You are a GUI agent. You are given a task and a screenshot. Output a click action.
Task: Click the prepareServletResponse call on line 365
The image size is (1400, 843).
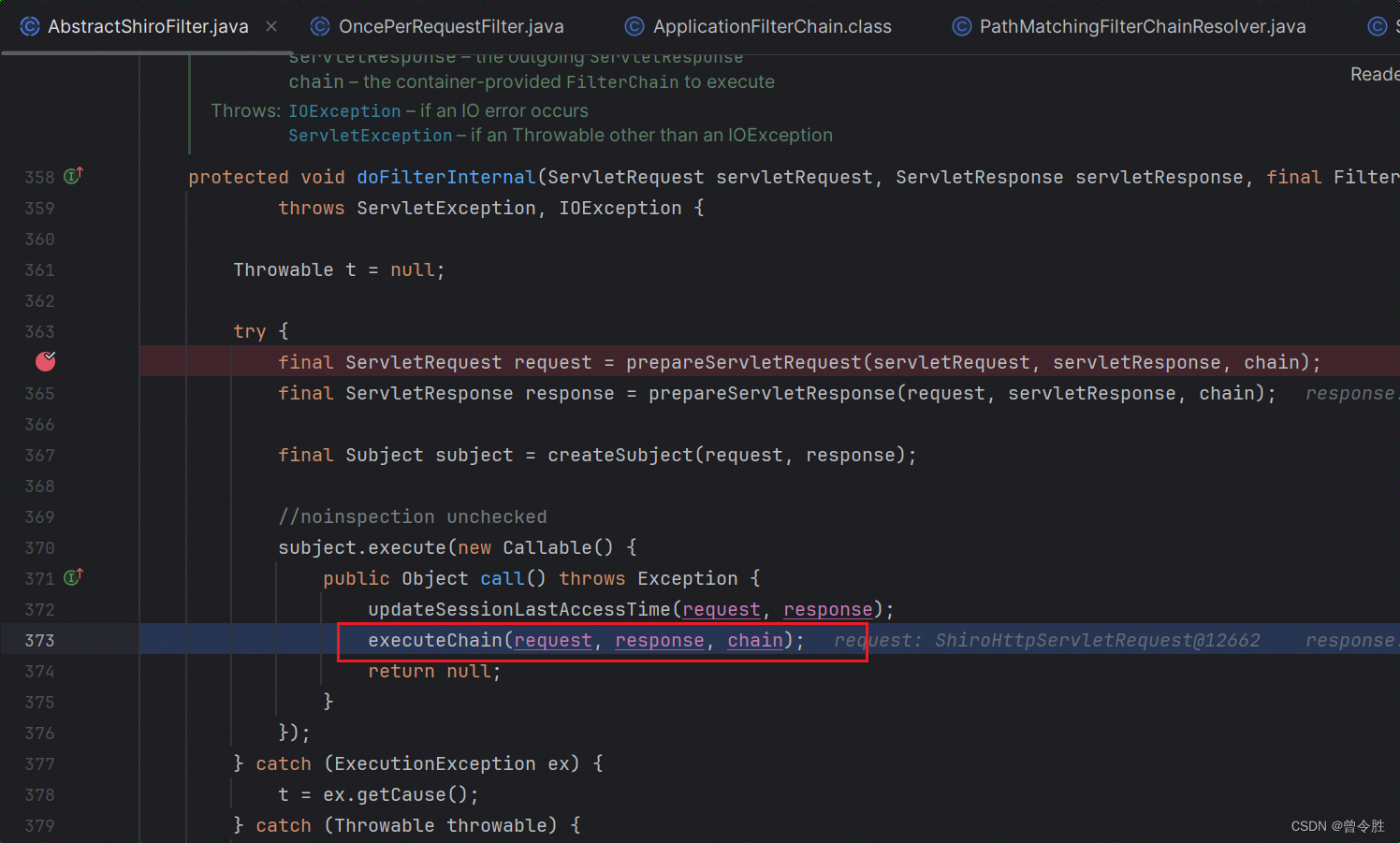pyautogui.click(x=772, y=393)
